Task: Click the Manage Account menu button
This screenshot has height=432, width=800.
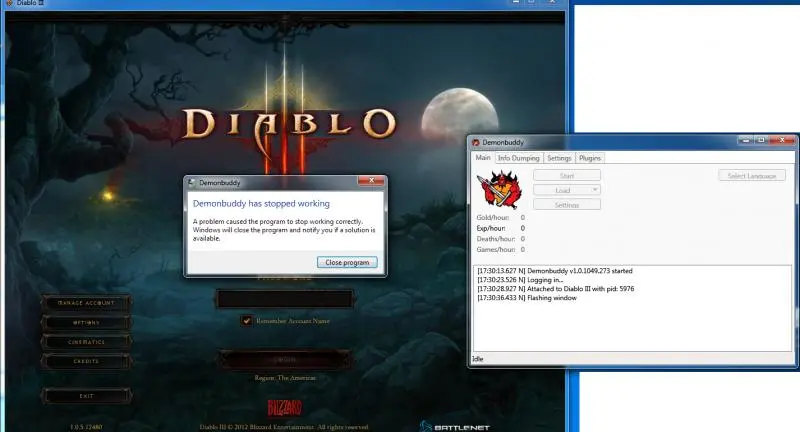Action: coord(86,303)
